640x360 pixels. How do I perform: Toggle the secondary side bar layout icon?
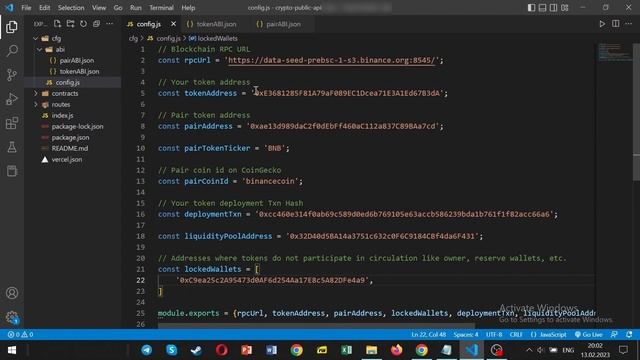(553, 8)
